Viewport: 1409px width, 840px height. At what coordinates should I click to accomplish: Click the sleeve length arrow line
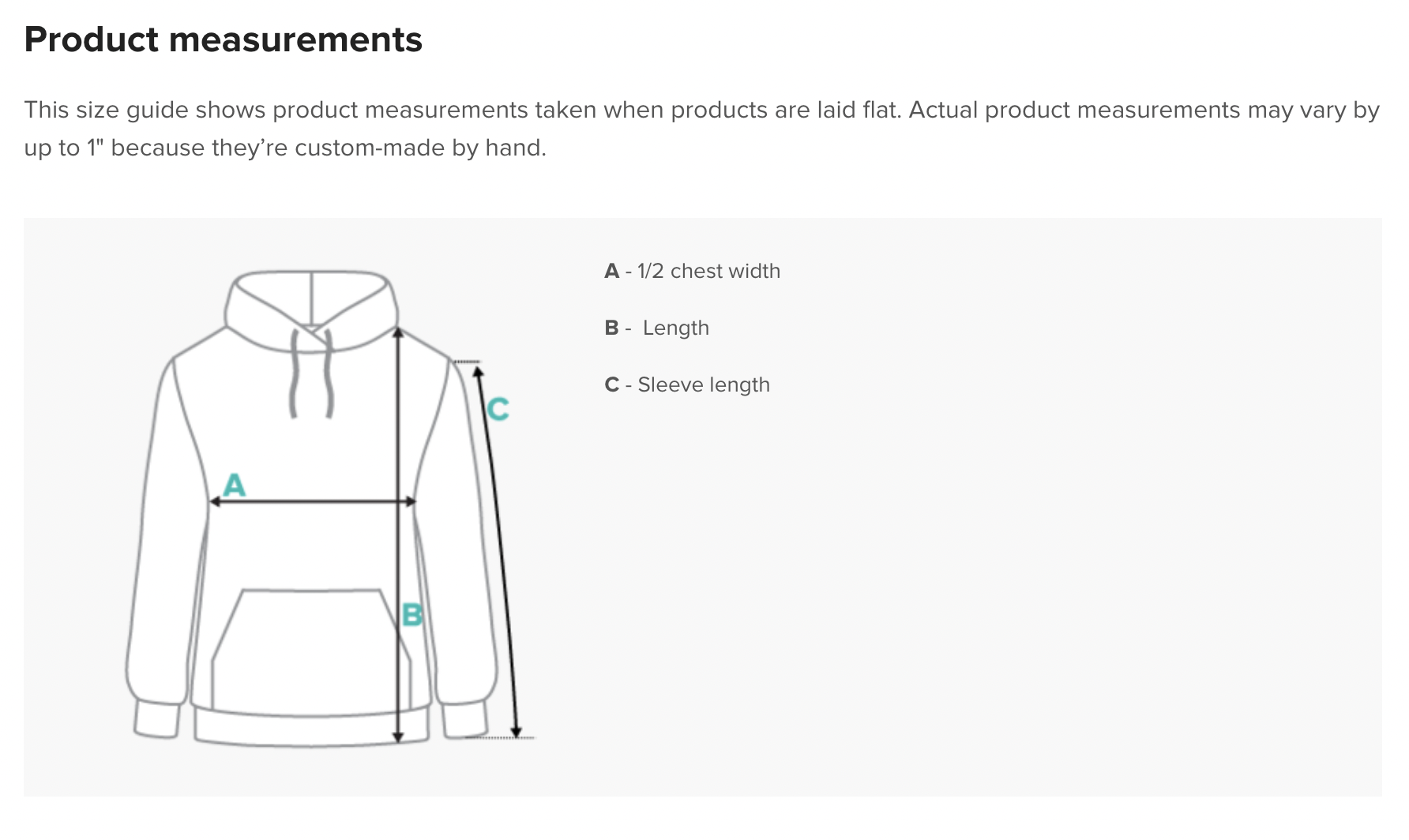(498, 550)
